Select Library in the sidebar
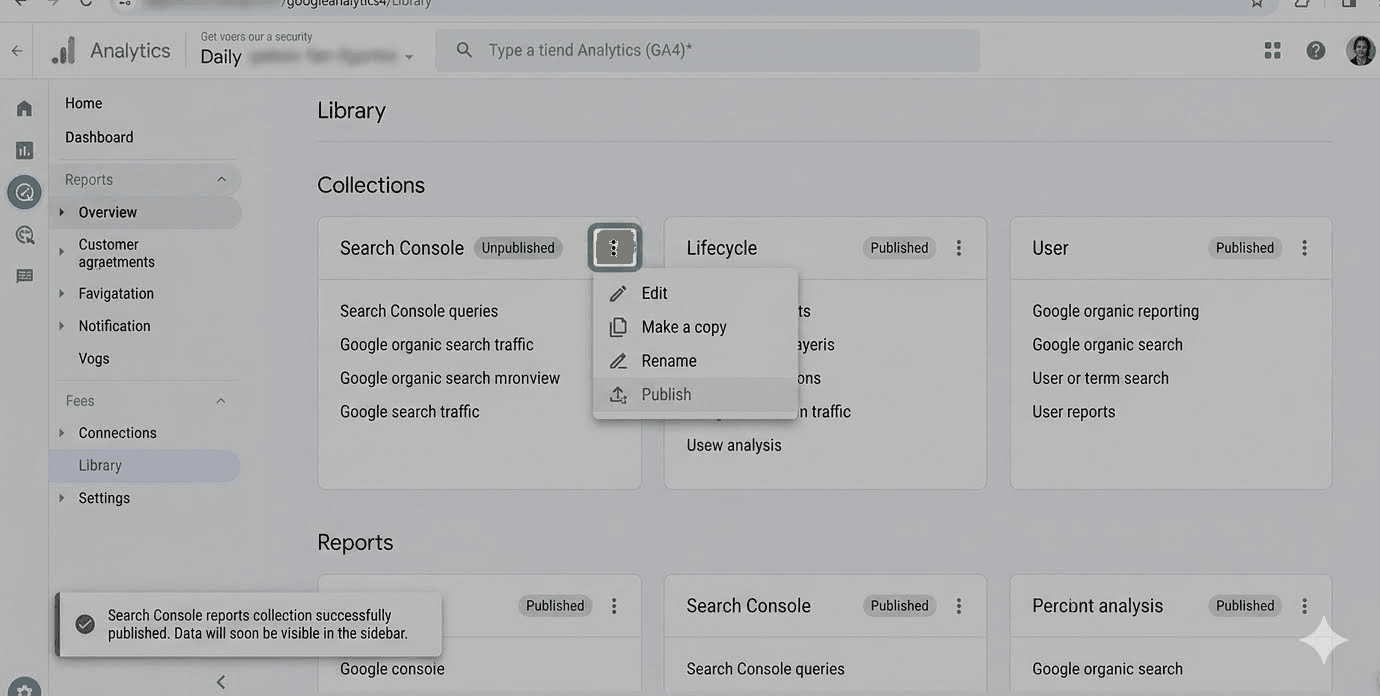Screen dimensions: 1380x696 pos(145,466)
